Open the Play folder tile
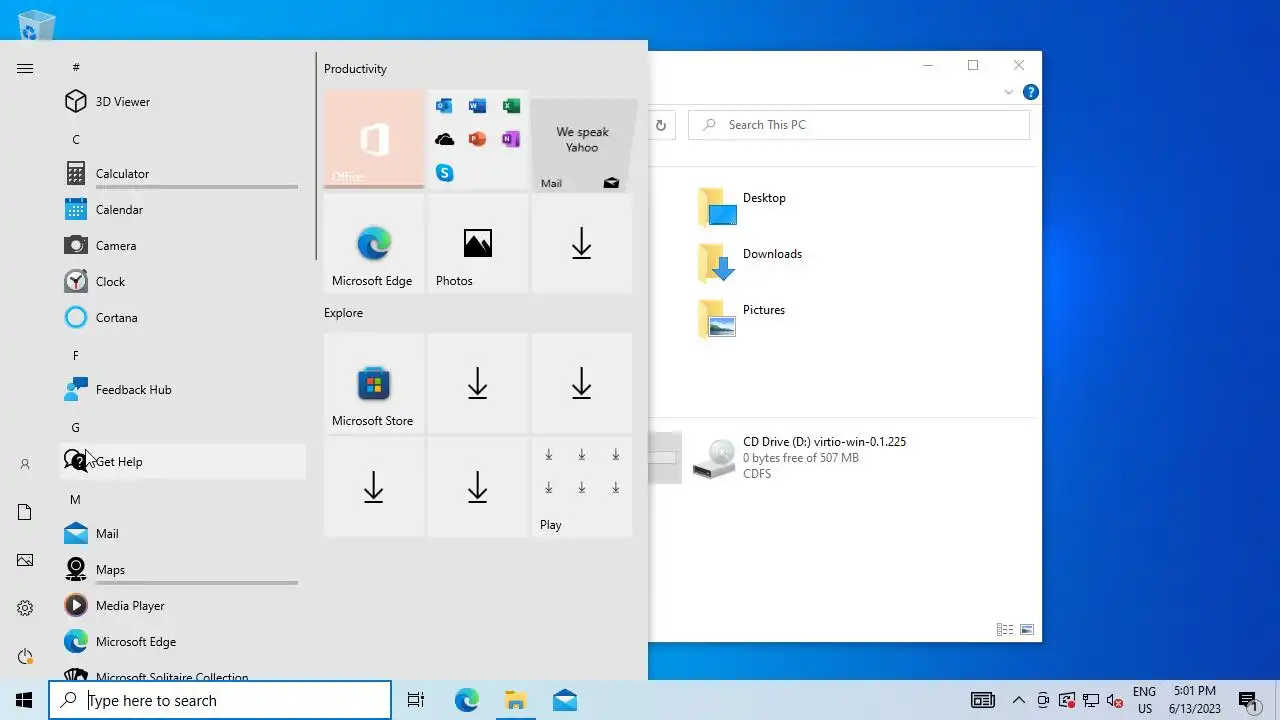Viewport: 1280px width, 720px height. pyautogui.click(x=582, y=488)
